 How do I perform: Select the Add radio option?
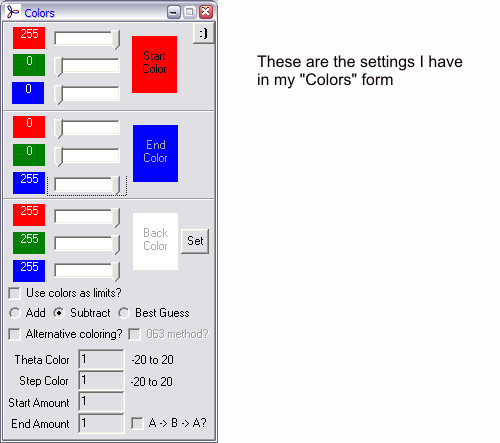point(15,313)
